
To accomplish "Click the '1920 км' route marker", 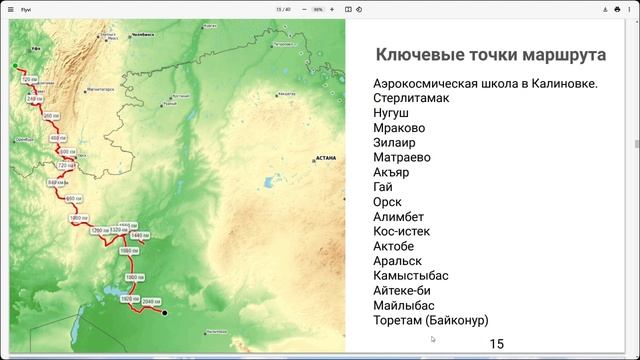I will [130, 299].
